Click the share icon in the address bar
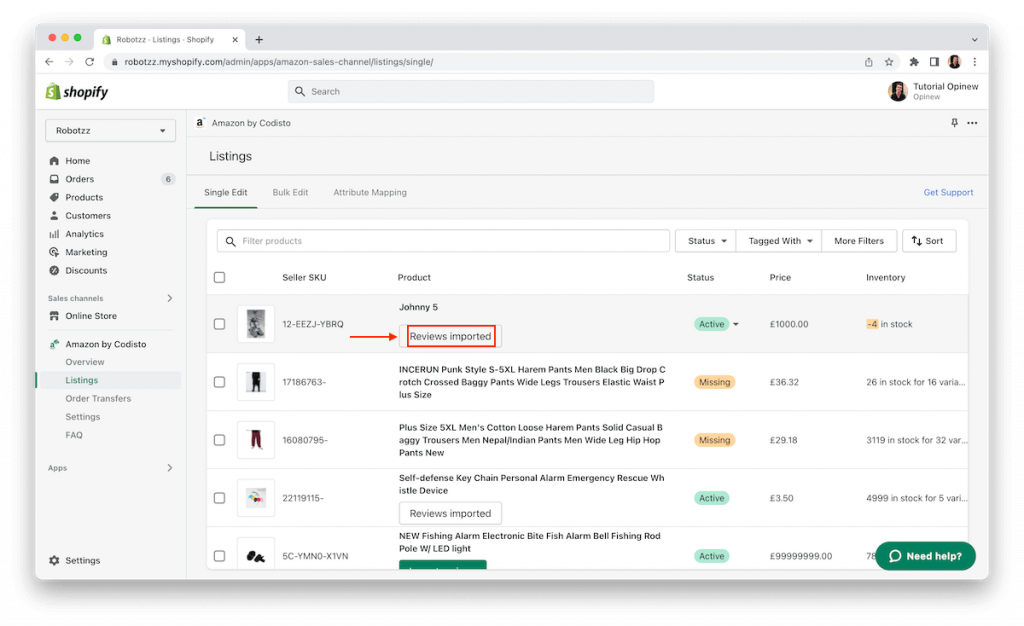Screen dimensions: 1024x626 [x=869, y=62]
